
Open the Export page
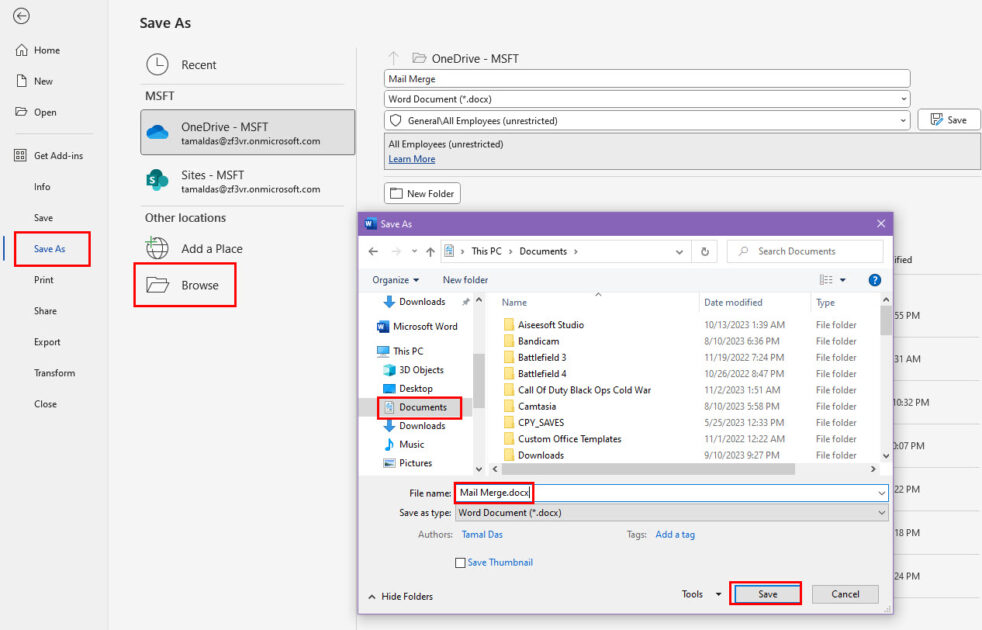pyautogui.click(x=47, y=342)
